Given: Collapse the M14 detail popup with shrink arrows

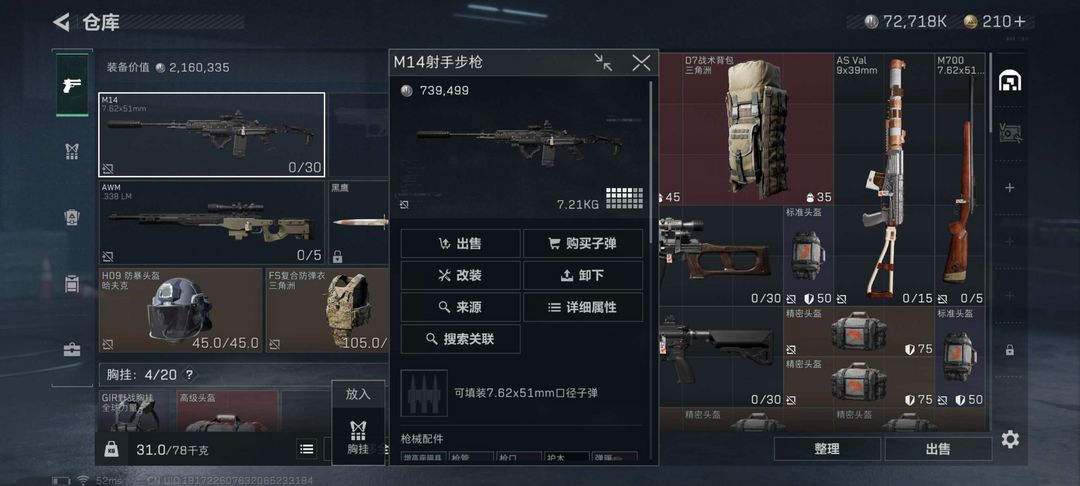Looking at the screenshot, I should pos(603,63).
